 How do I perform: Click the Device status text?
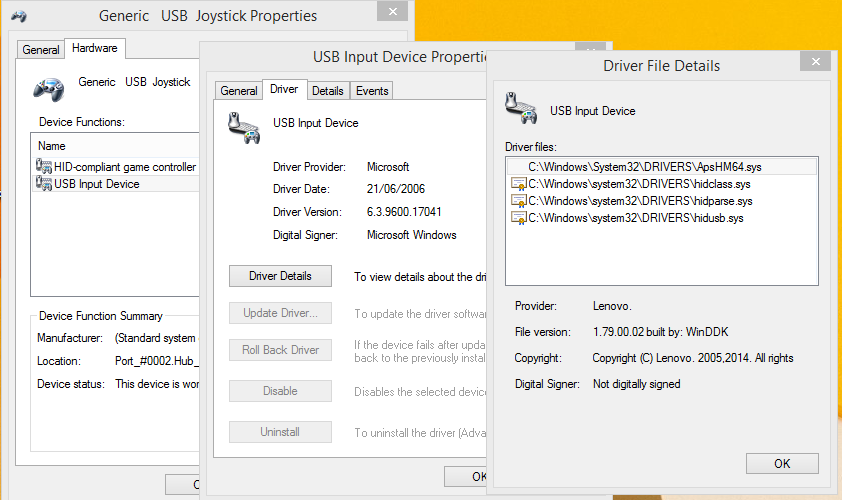pyautogui.click(x=157, y=384)
